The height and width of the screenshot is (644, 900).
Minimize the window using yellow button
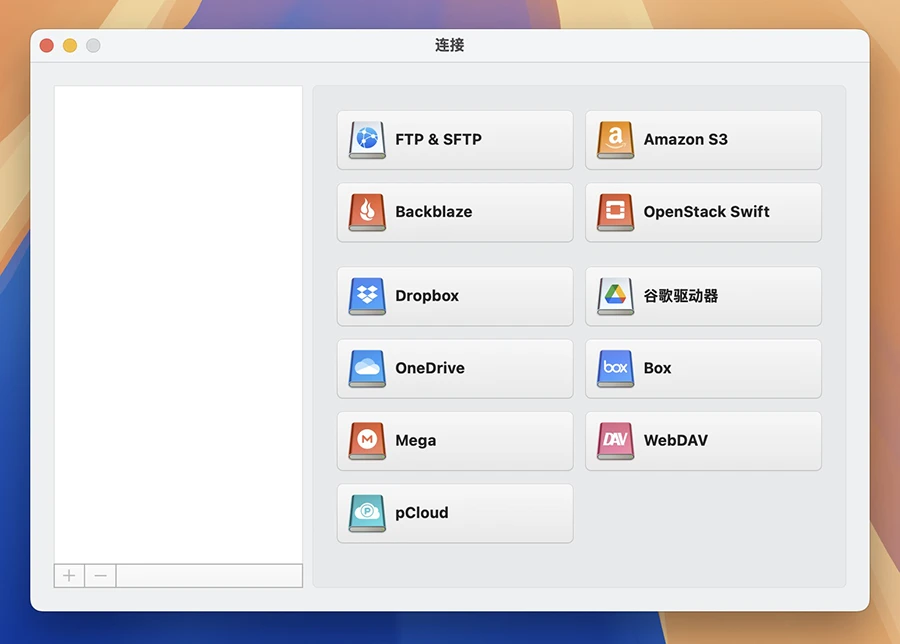(x=70, y=46)
